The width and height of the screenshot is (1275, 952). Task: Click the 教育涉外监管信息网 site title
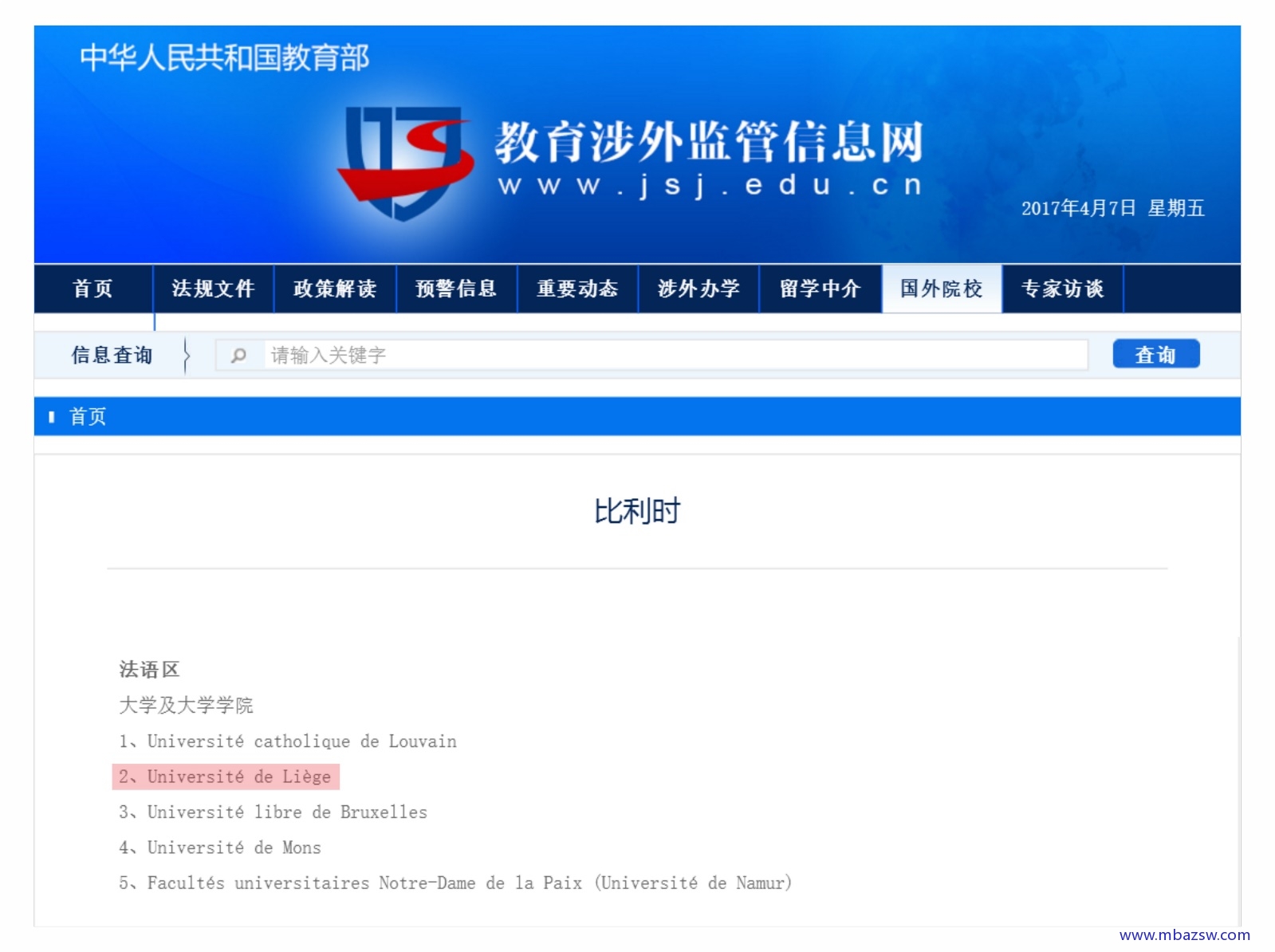pyautogui.click(x=709, y=142)
